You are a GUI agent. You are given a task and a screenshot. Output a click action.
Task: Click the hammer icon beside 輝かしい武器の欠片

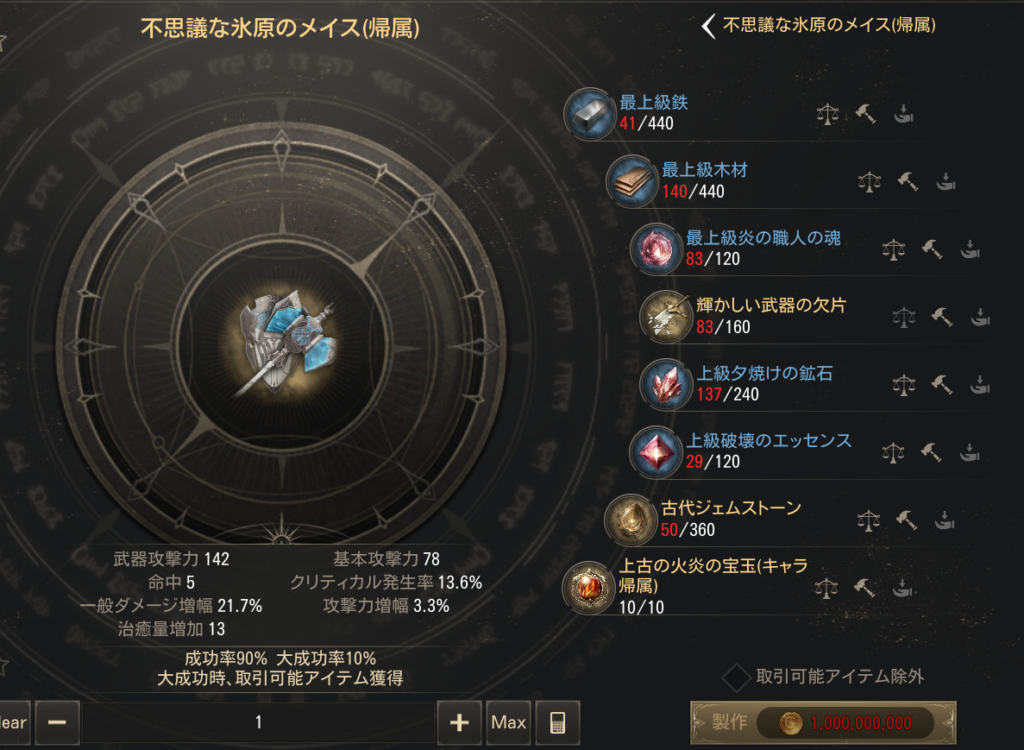pyautogui.click(x=942, y=317)
